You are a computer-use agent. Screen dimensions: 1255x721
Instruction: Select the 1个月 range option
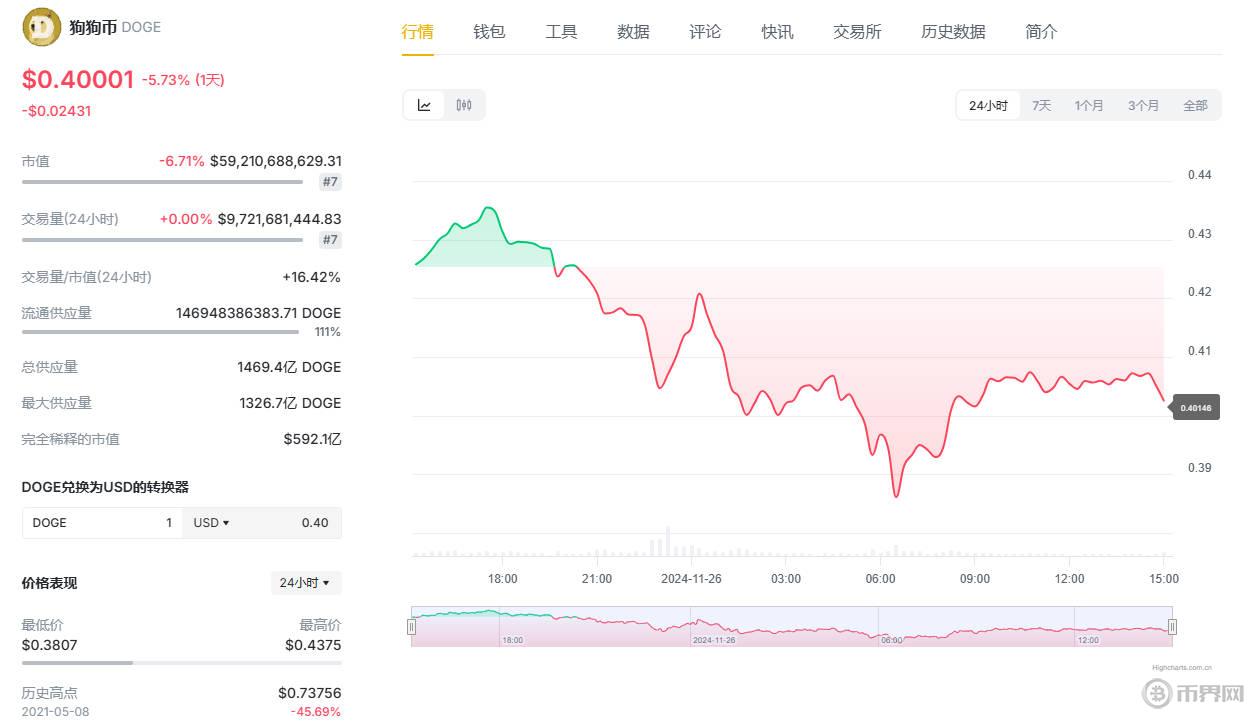pyautogui.click(x=1089, y=104)
